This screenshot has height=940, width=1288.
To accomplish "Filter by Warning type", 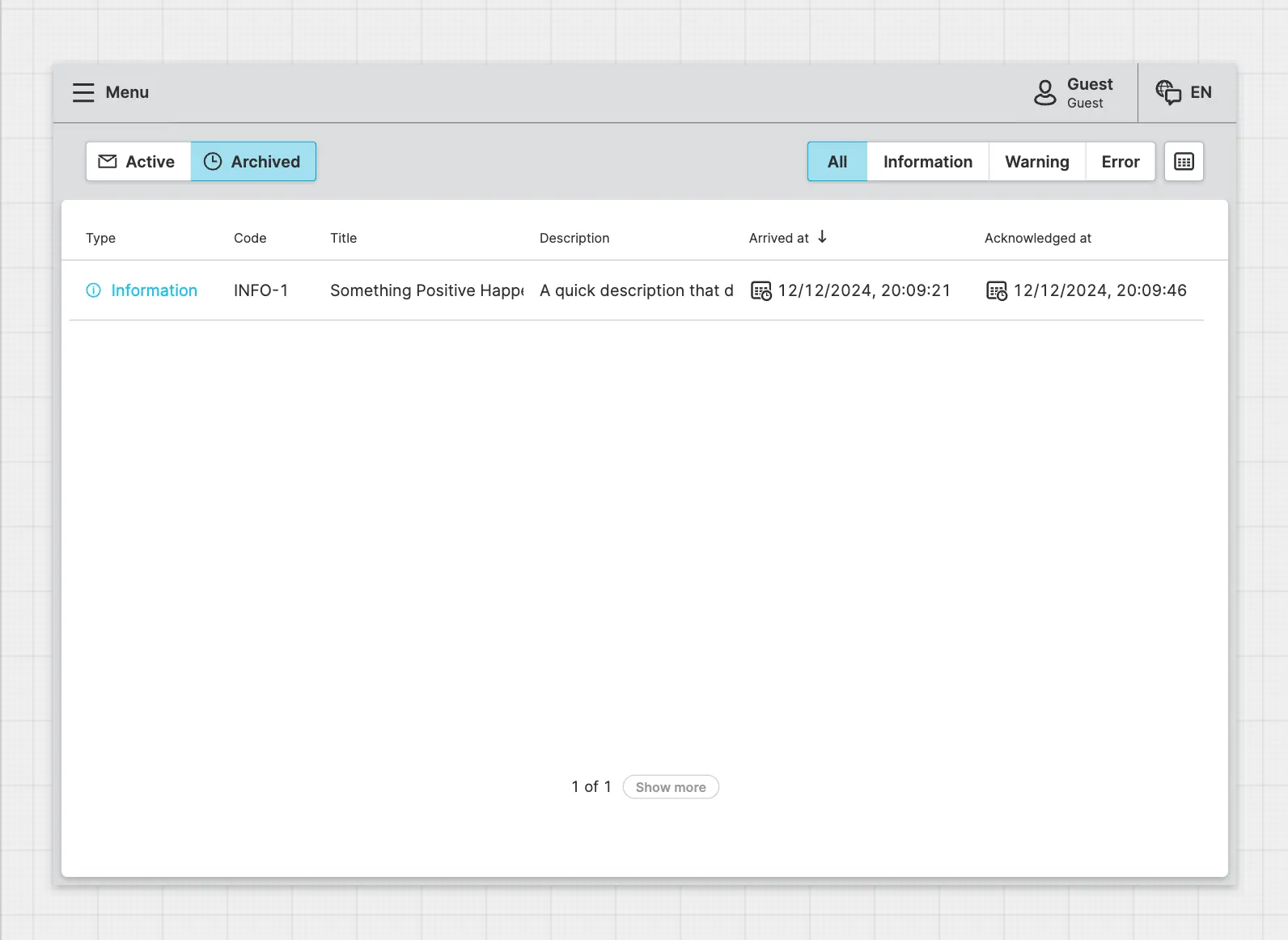I will (1036, 162).
